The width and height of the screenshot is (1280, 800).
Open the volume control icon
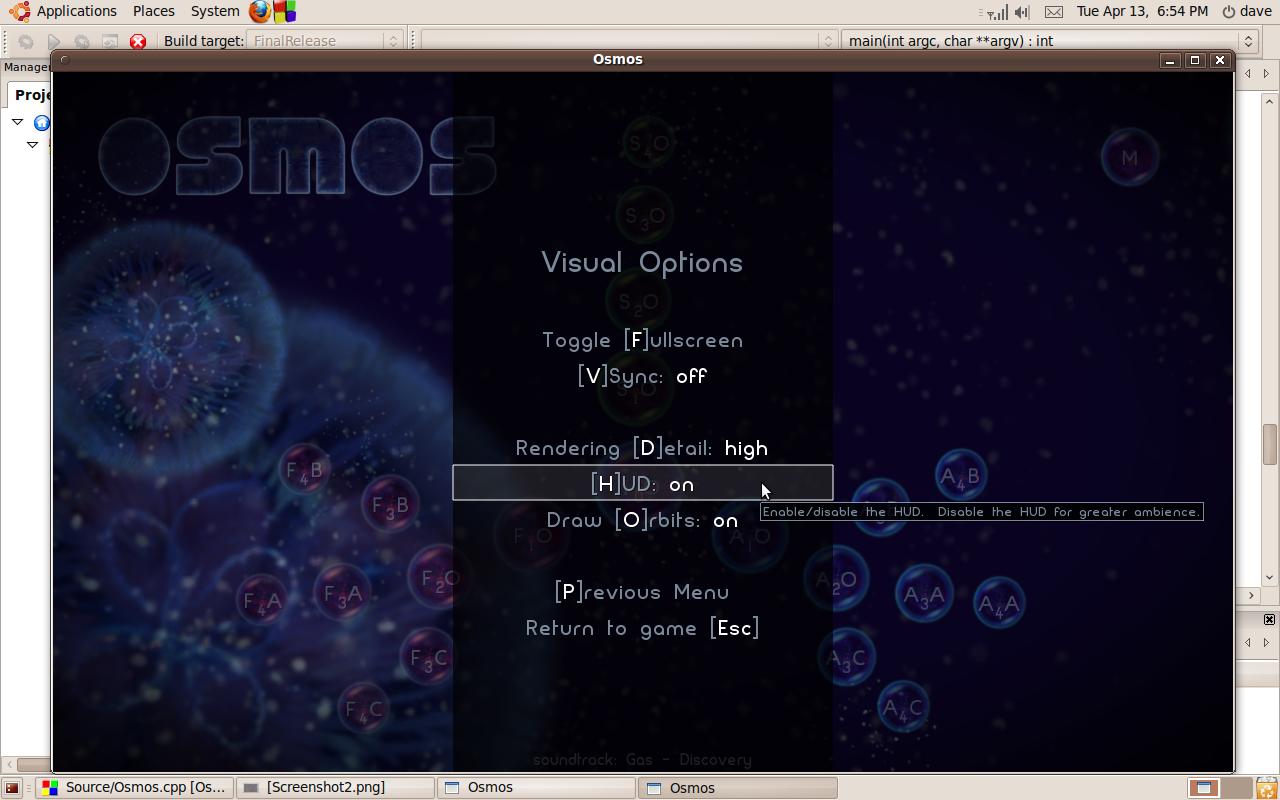[x=1022, y=12]
